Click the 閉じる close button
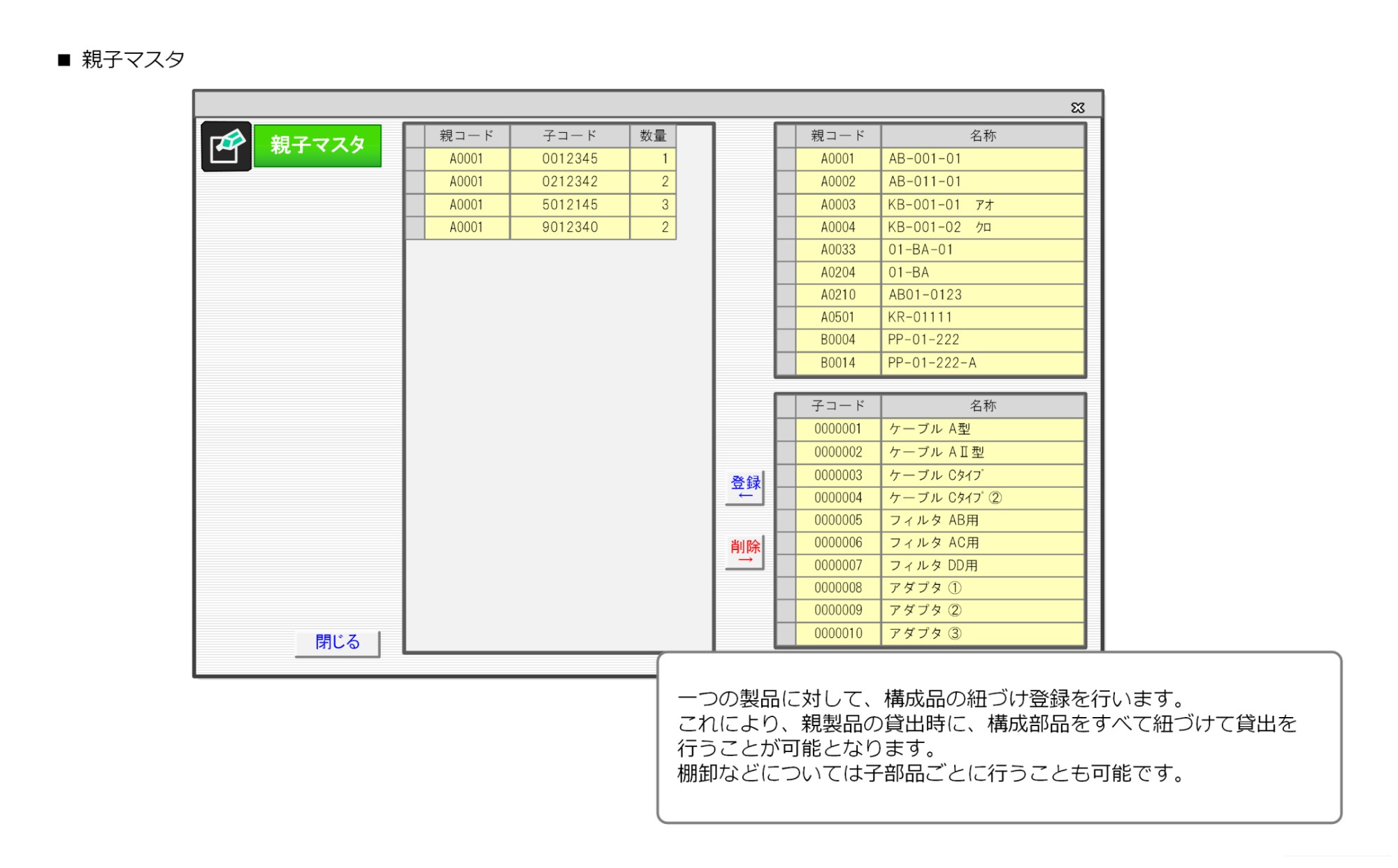This screenshot has width=1398, height=868. 338,643
